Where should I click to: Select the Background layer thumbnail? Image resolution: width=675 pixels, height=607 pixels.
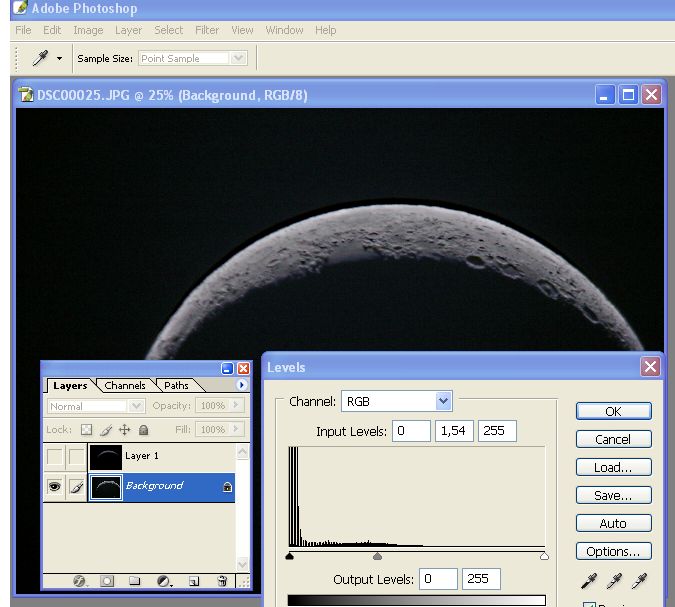coord(106,487)
